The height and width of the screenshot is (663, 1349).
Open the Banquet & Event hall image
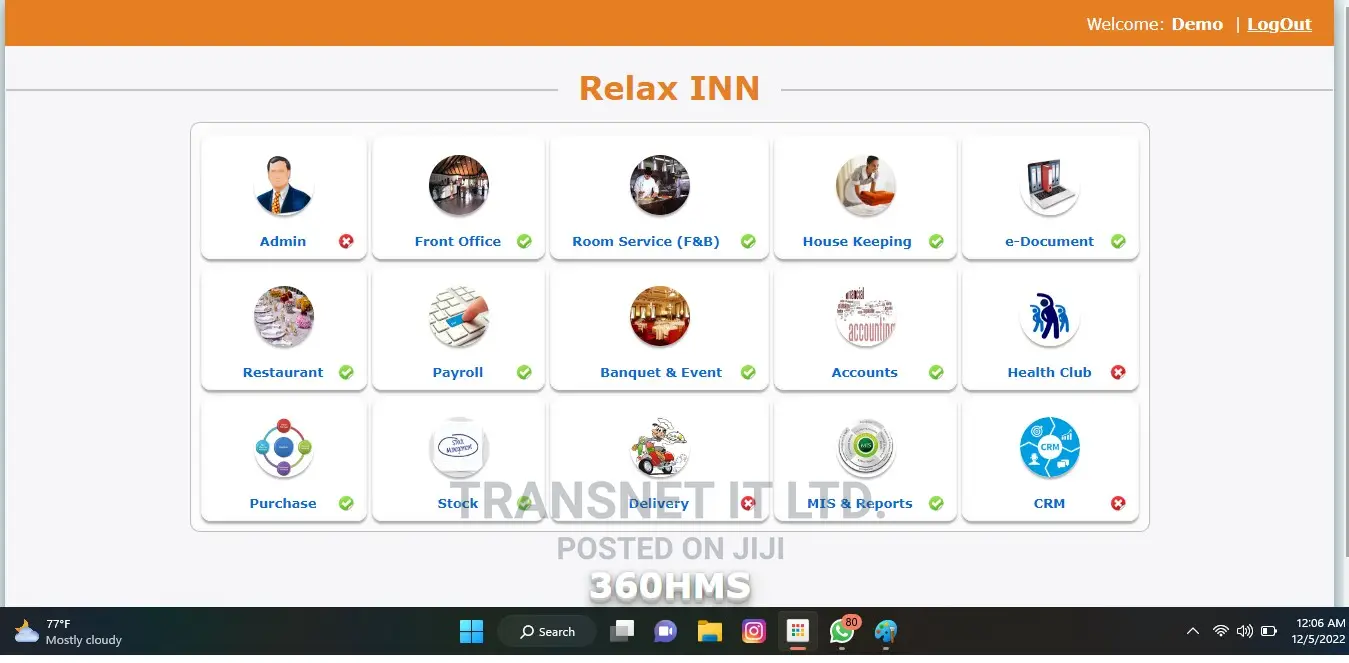659,316
